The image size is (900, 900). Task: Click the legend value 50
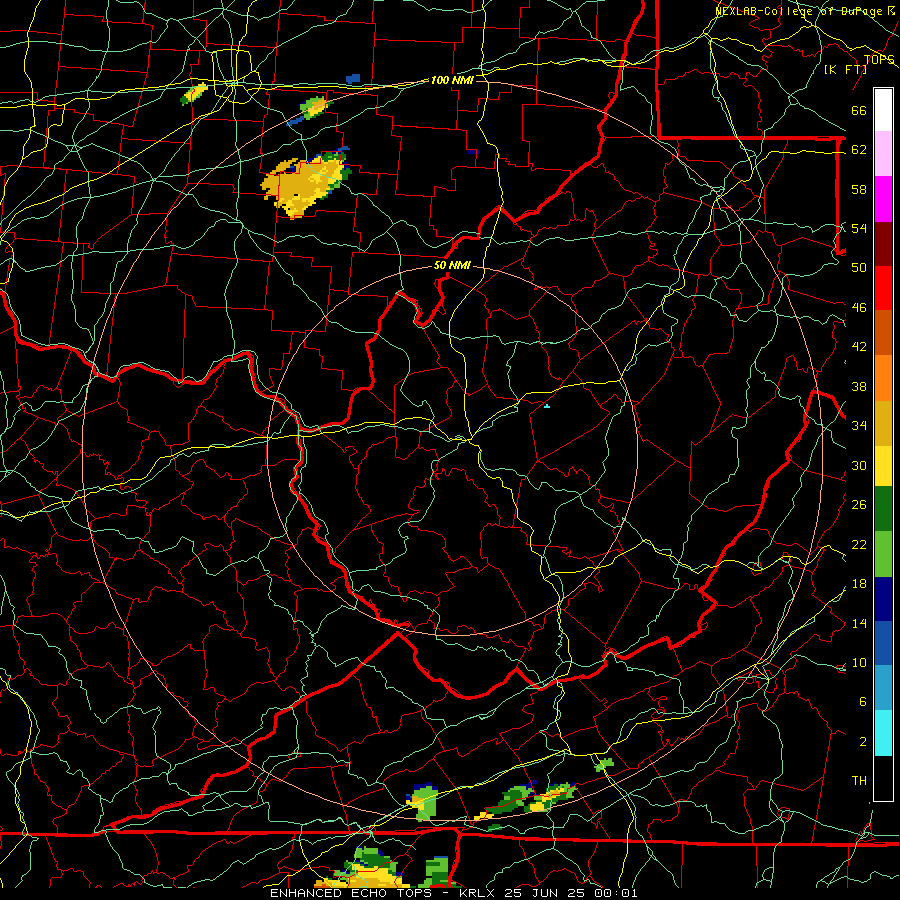pyautogui.click(x=859, y=267)
